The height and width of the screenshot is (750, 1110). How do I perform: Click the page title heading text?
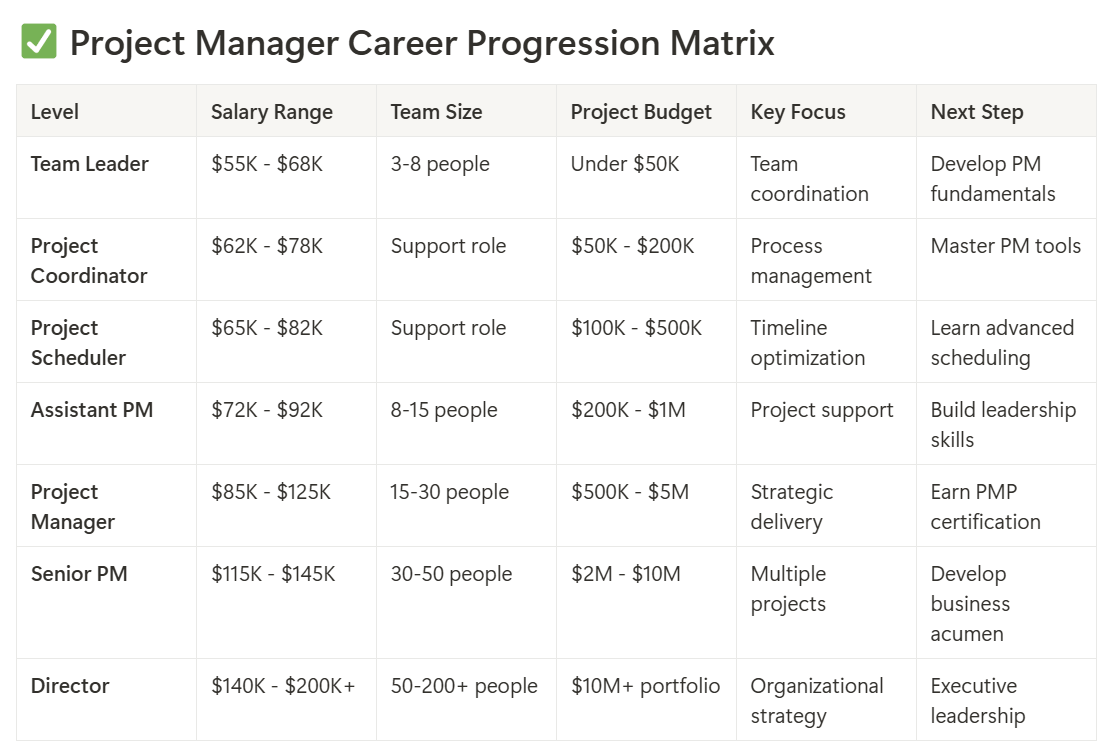point(421,43)
